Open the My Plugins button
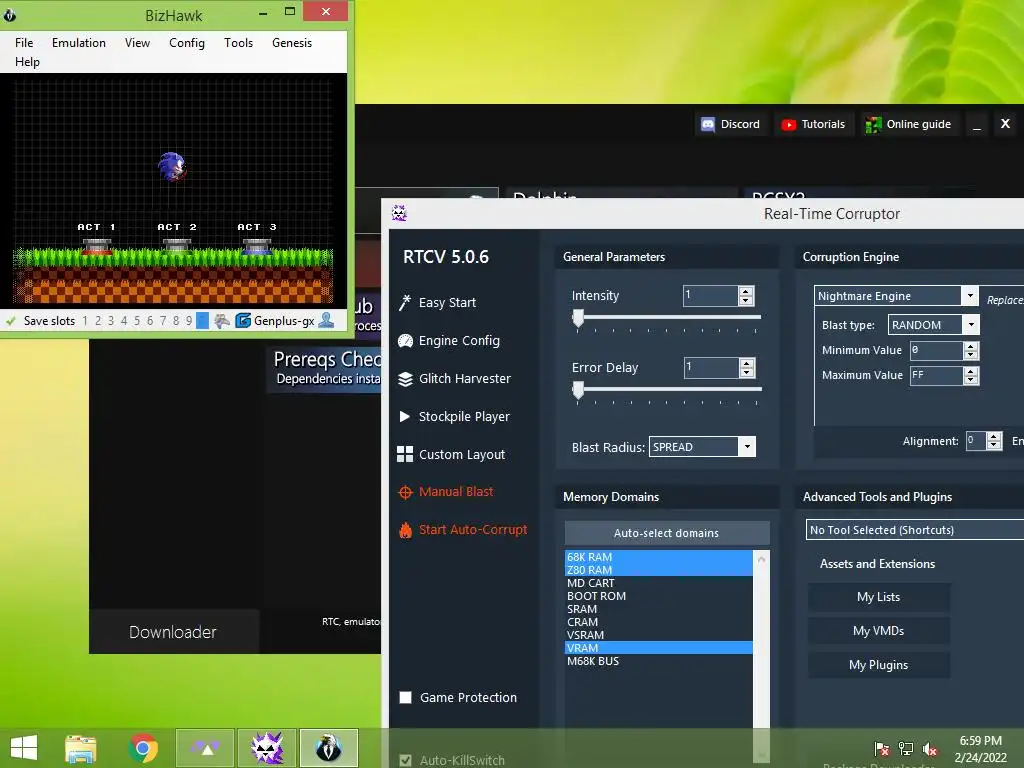1024x768 pixels. [878, 665]
